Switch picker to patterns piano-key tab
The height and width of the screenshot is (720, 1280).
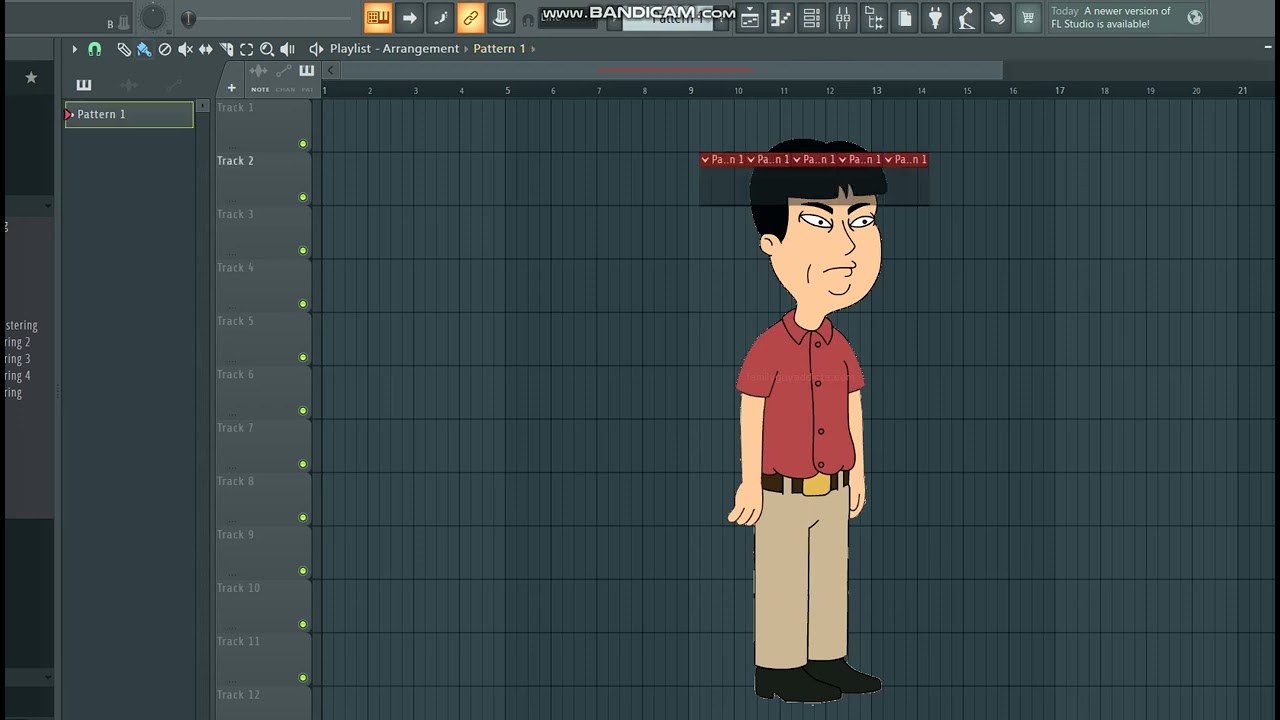(84, 84)
